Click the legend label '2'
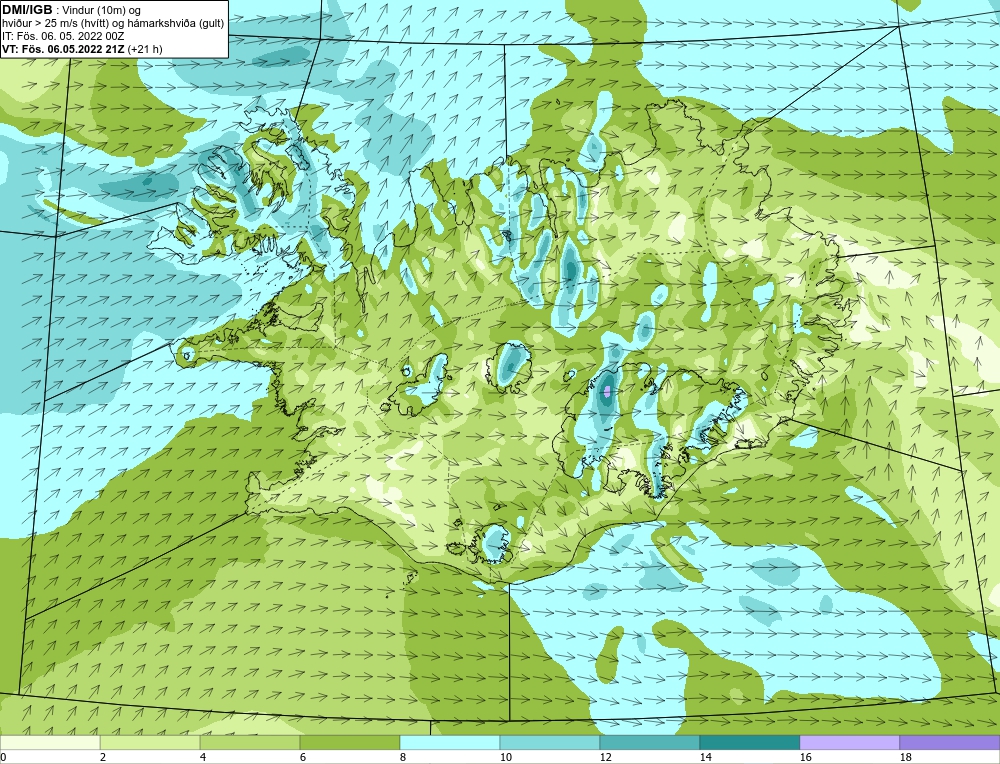This screenshot has width=1000, height=764. click(x=103, y=757)
